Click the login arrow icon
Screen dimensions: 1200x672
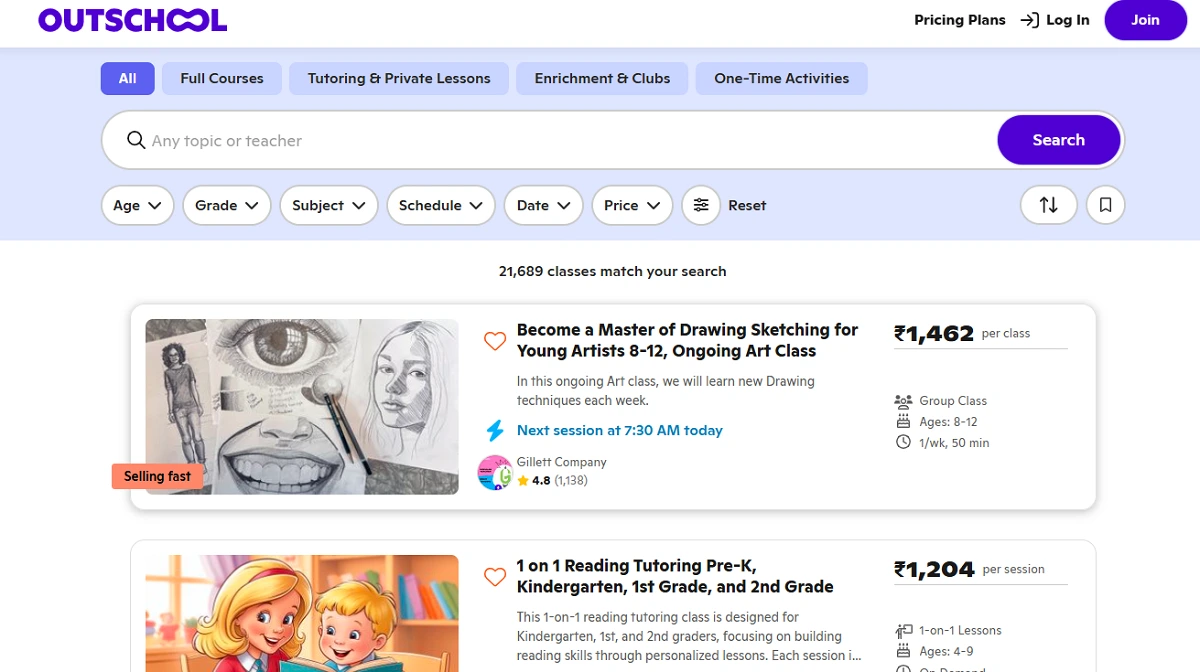click(1029, 20)
